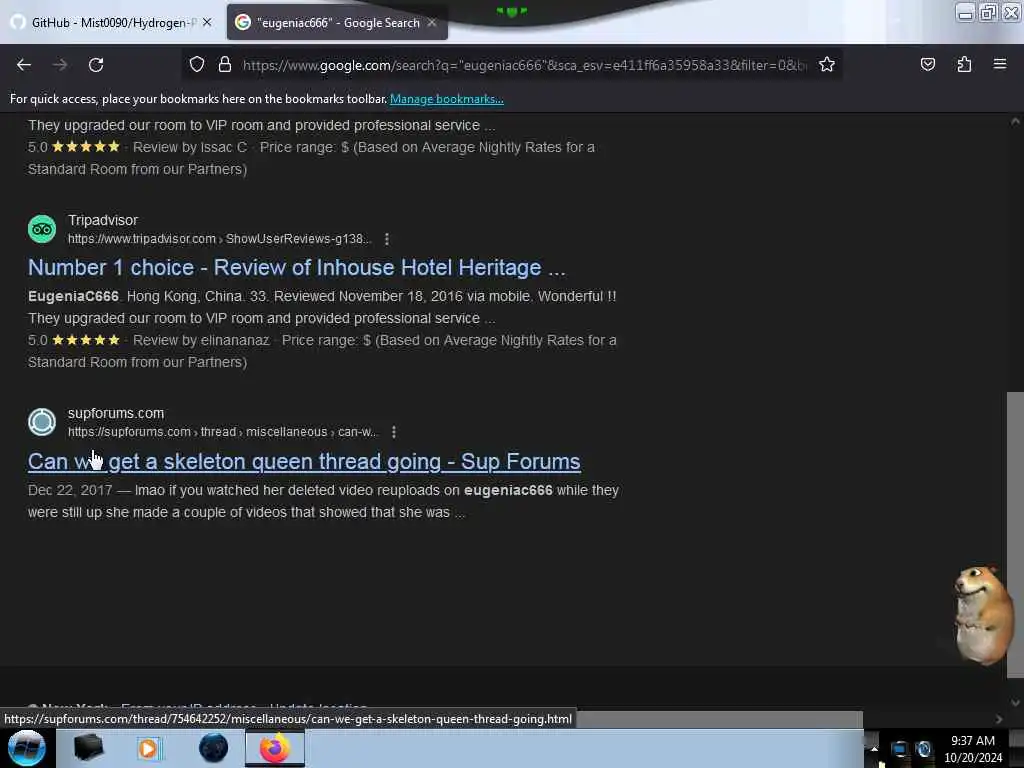Viewport: 1024px width, 768px height.
Task: Go back to the previous page
Action: click(24, 65)
